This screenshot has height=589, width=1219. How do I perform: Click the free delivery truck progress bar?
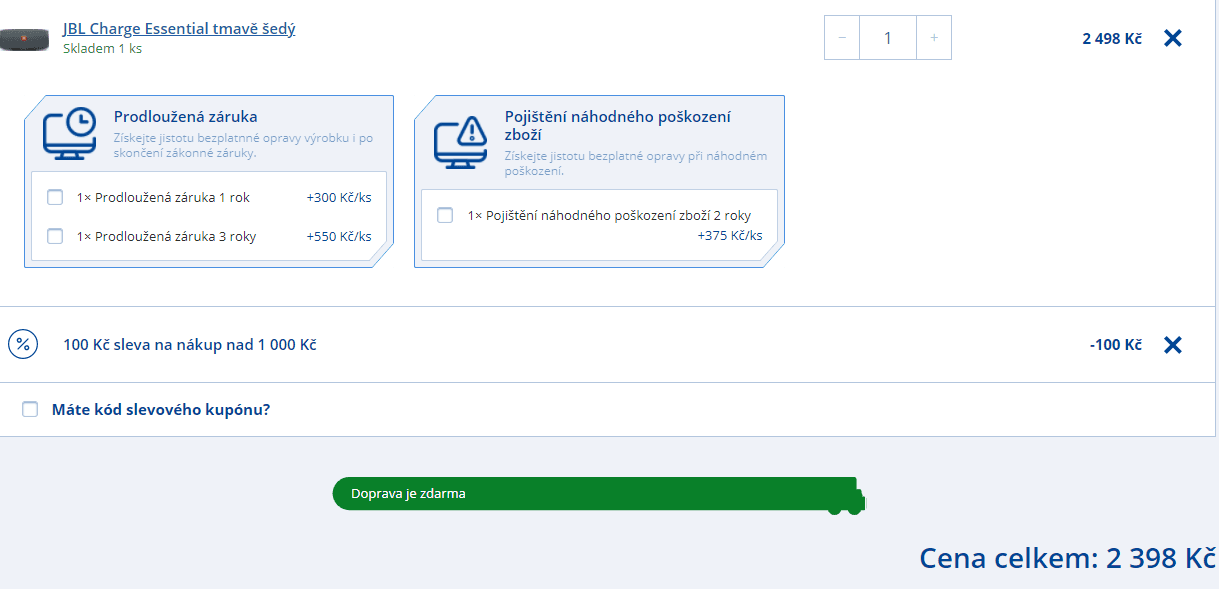tap(599, 494)
